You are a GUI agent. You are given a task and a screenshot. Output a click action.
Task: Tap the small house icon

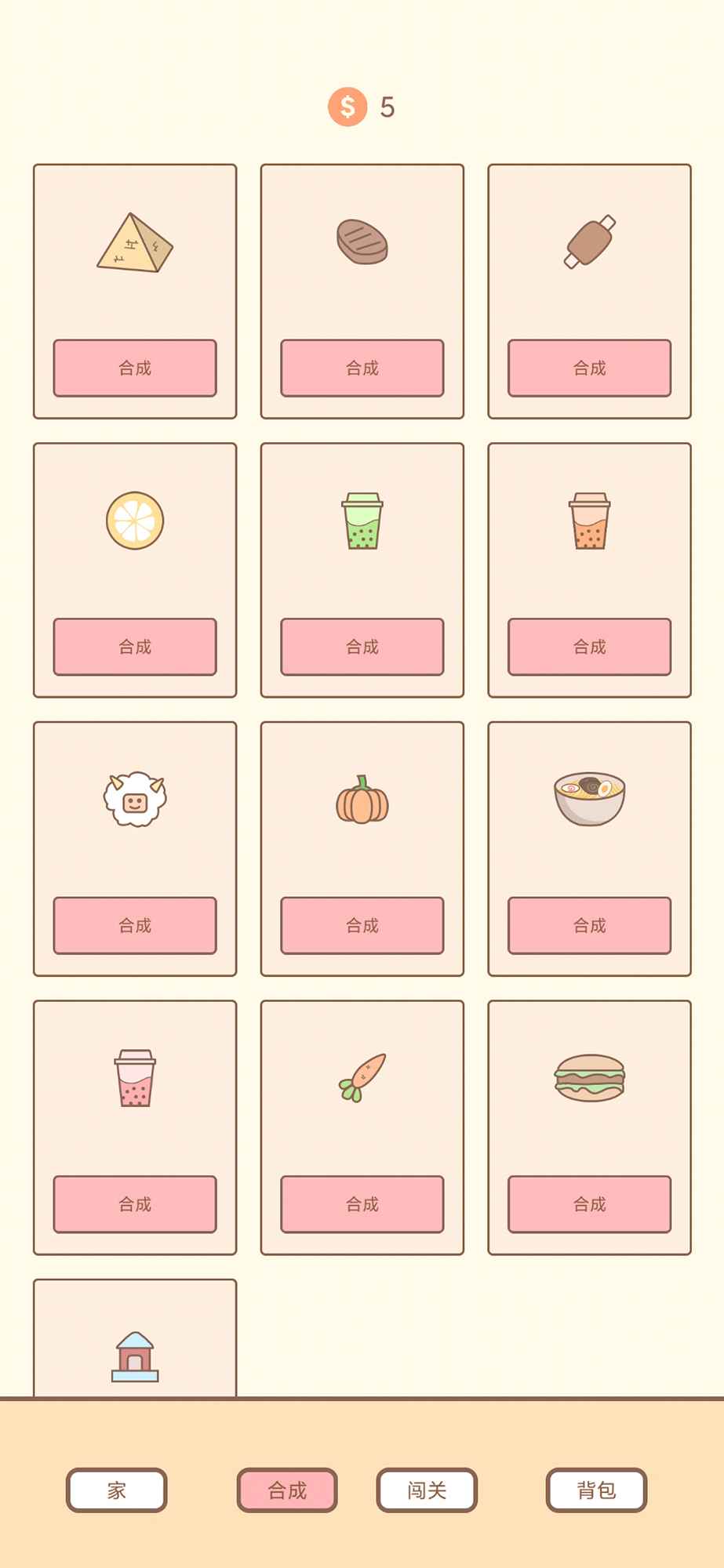tap(135, 1357)
